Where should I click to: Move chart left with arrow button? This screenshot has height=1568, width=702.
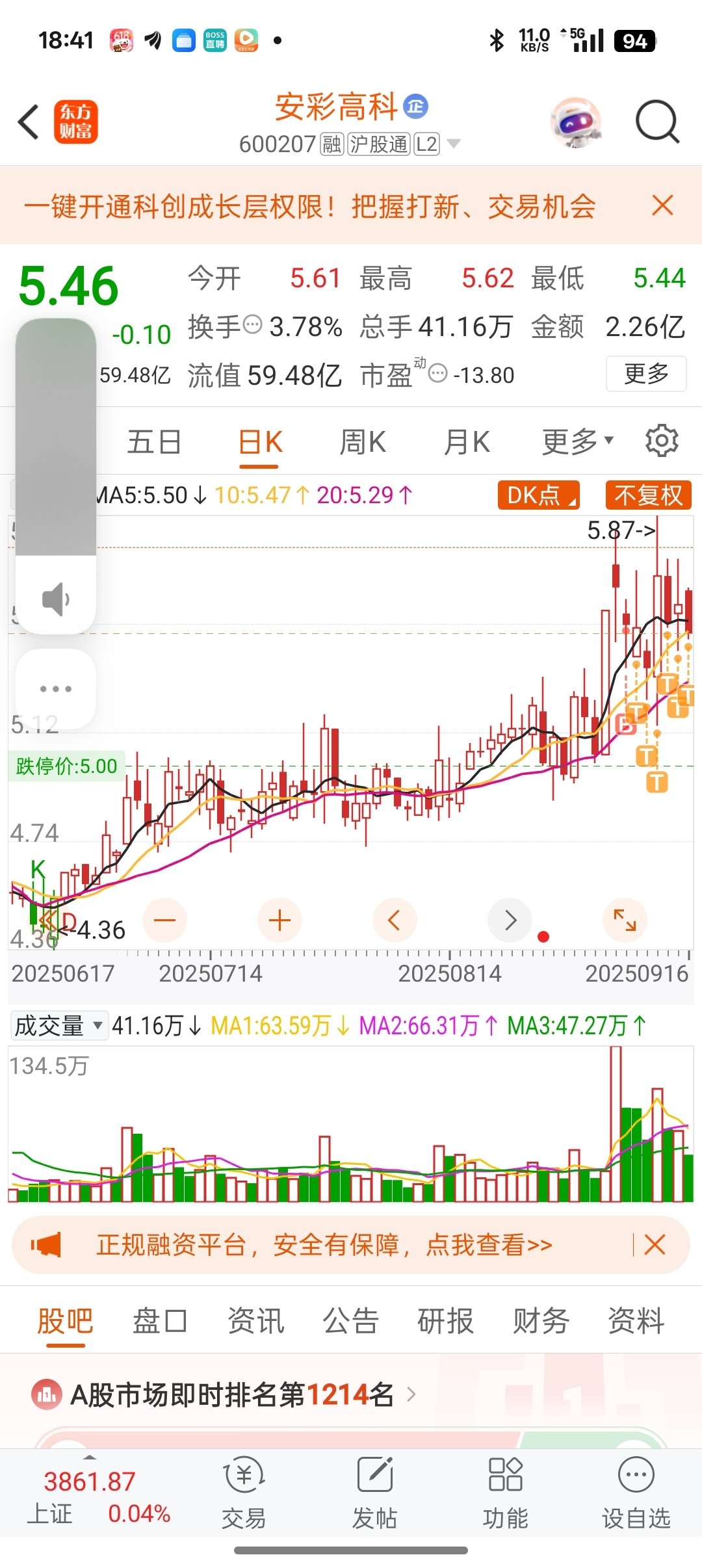click(x=395, y=920)
